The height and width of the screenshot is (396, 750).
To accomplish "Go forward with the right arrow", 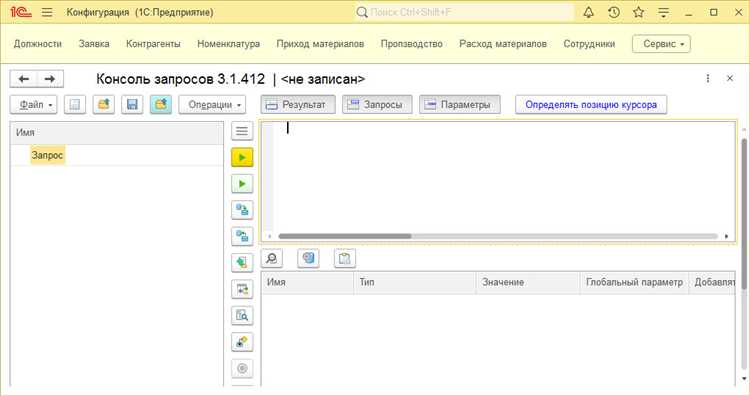I will (50, 79).
